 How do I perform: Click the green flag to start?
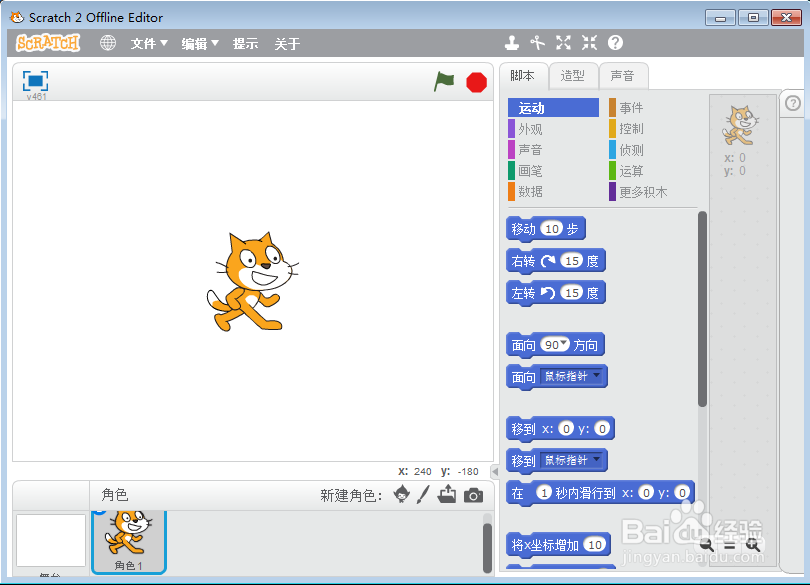444,82
